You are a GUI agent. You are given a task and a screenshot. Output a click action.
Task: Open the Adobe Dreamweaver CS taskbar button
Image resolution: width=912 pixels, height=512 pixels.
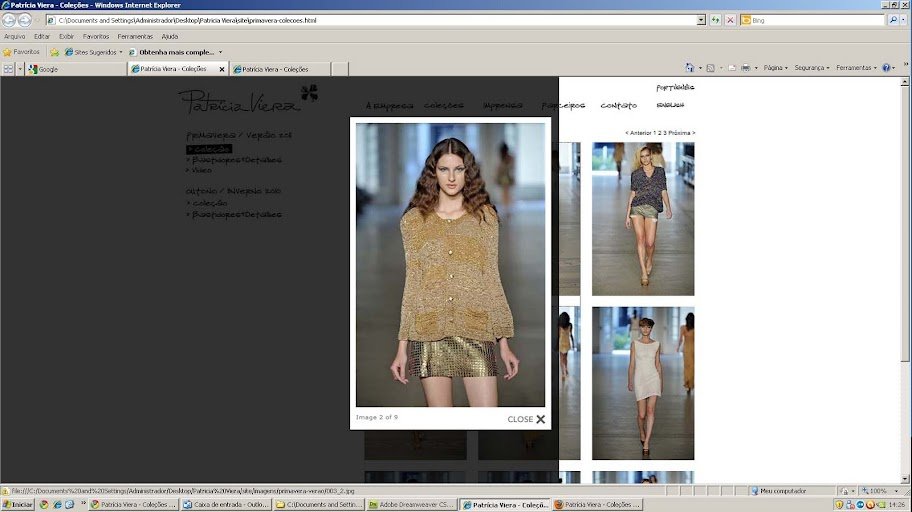pos(411,504)
